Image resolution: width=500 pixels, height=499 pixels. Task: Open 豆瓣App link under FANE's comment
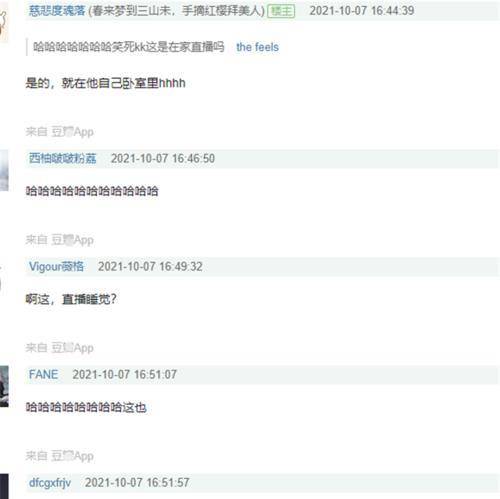[x=72, y=456]
